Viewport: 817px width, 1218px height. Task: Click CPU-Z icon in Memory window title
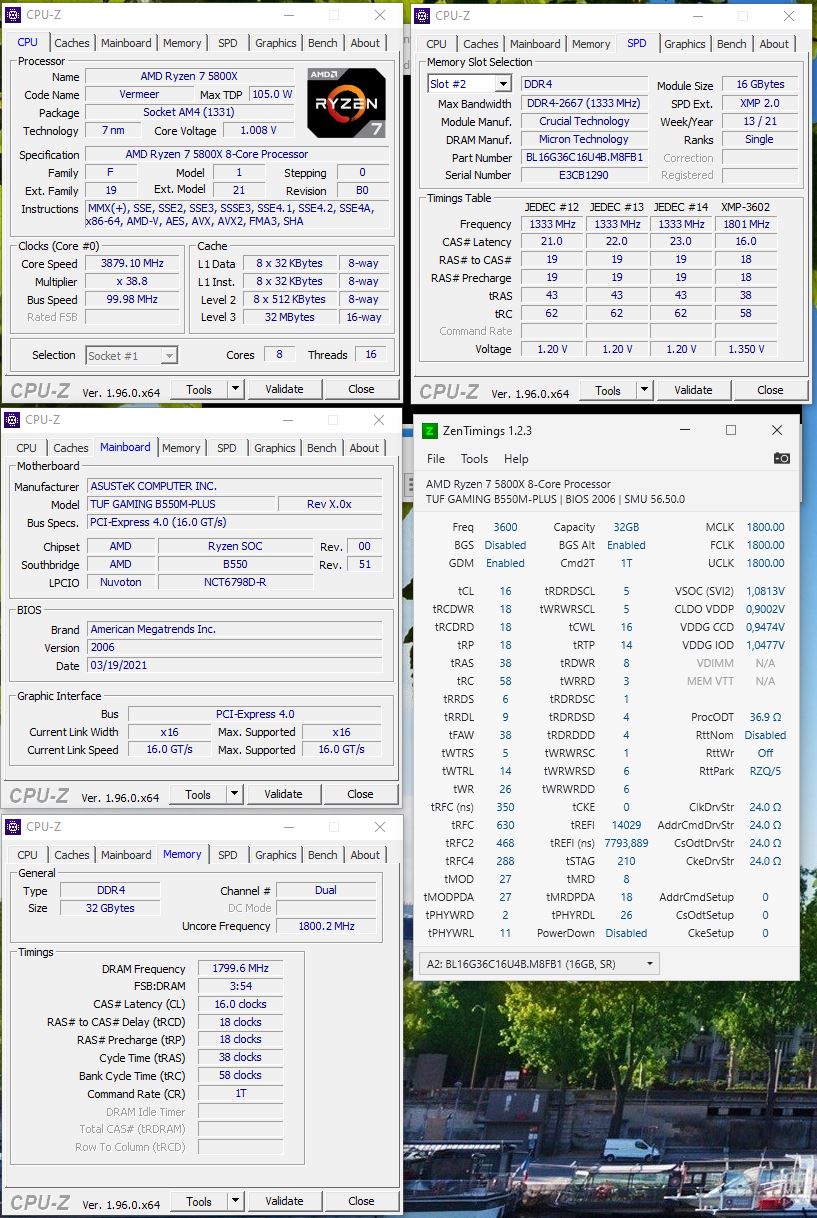point(14,827)
